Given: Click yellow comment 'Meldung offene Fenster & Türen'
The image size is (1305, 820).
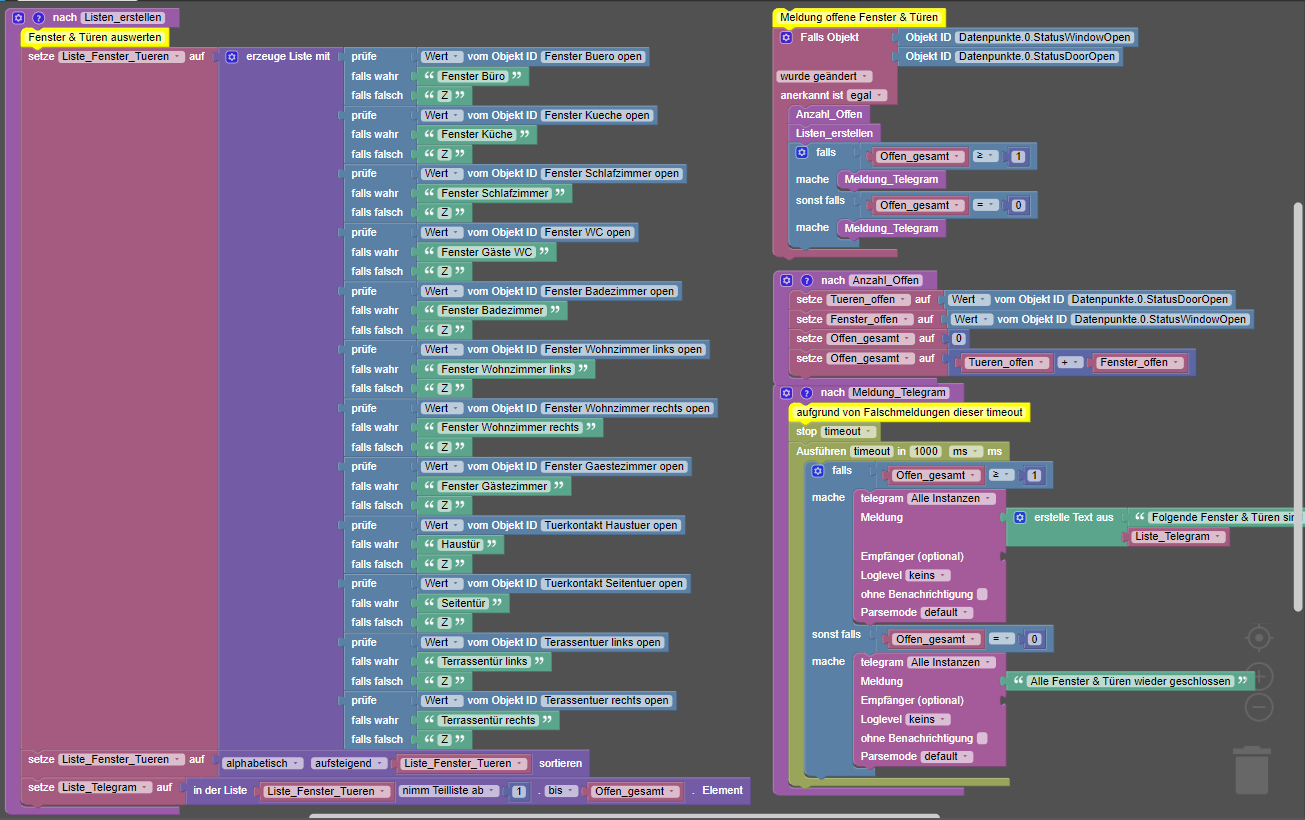Looking at the screenshot, I should click(858, 17).
